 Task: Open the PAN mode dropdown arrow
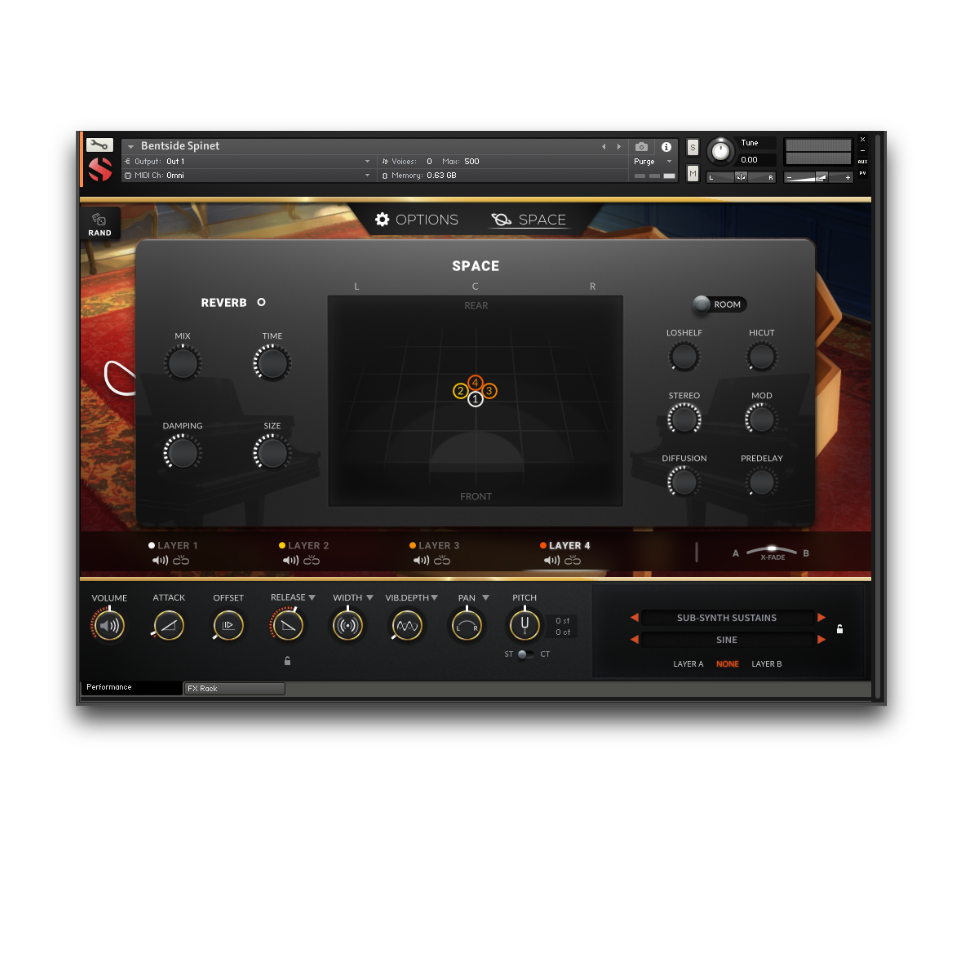487,596
